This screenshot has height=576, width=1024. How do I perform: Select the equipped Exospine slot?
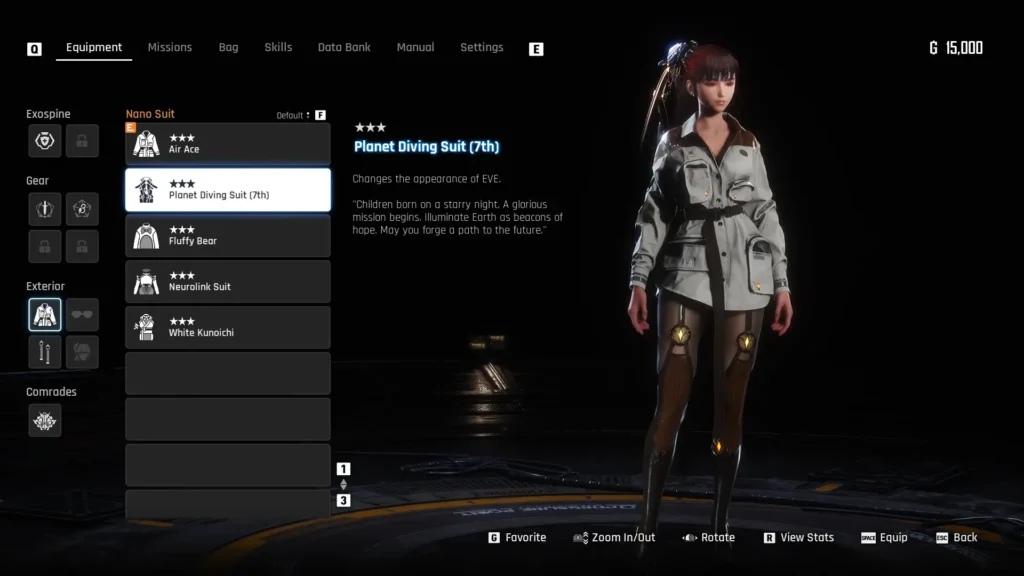coord(44,140)
